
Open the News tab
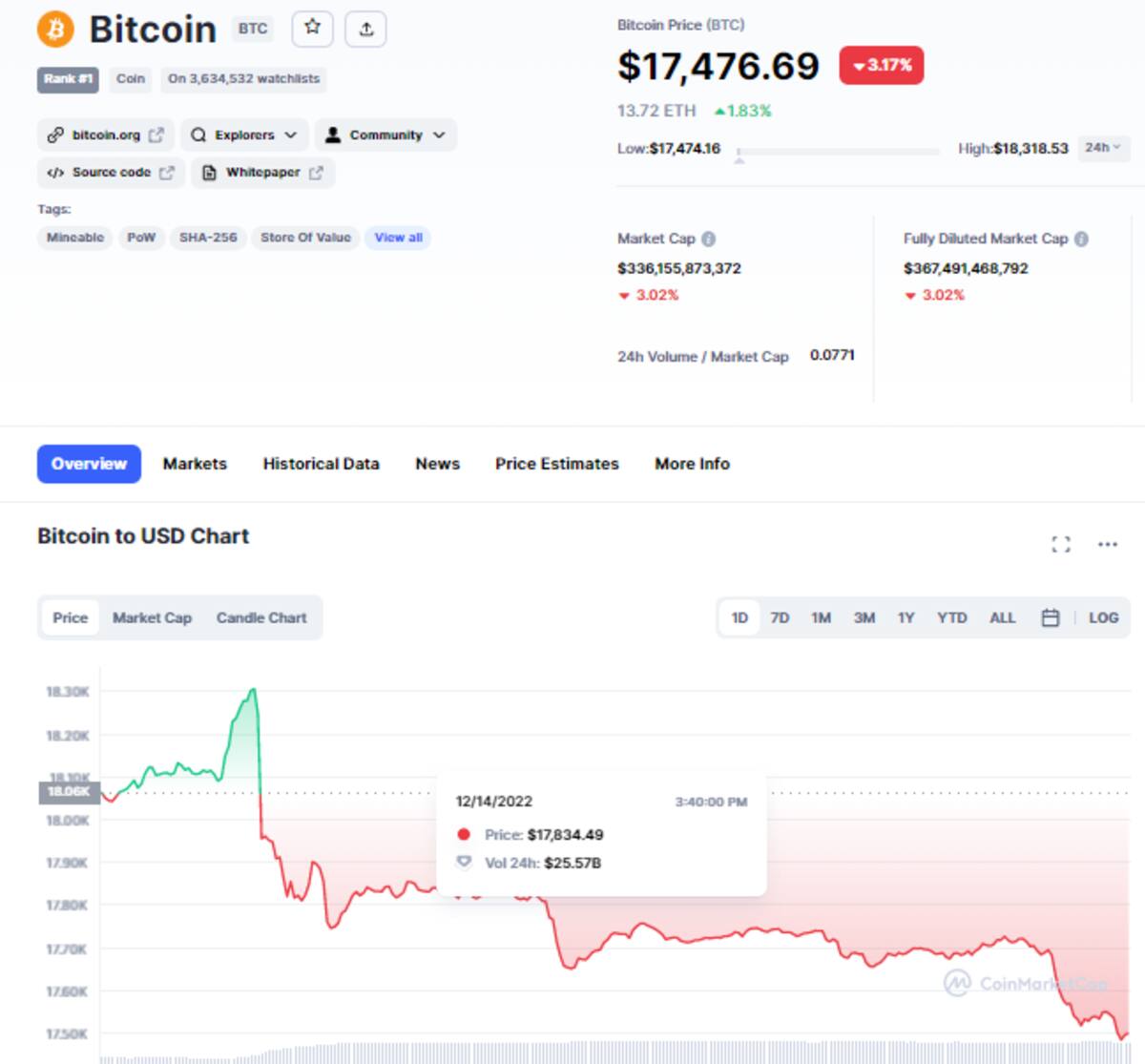pos(437,464)
